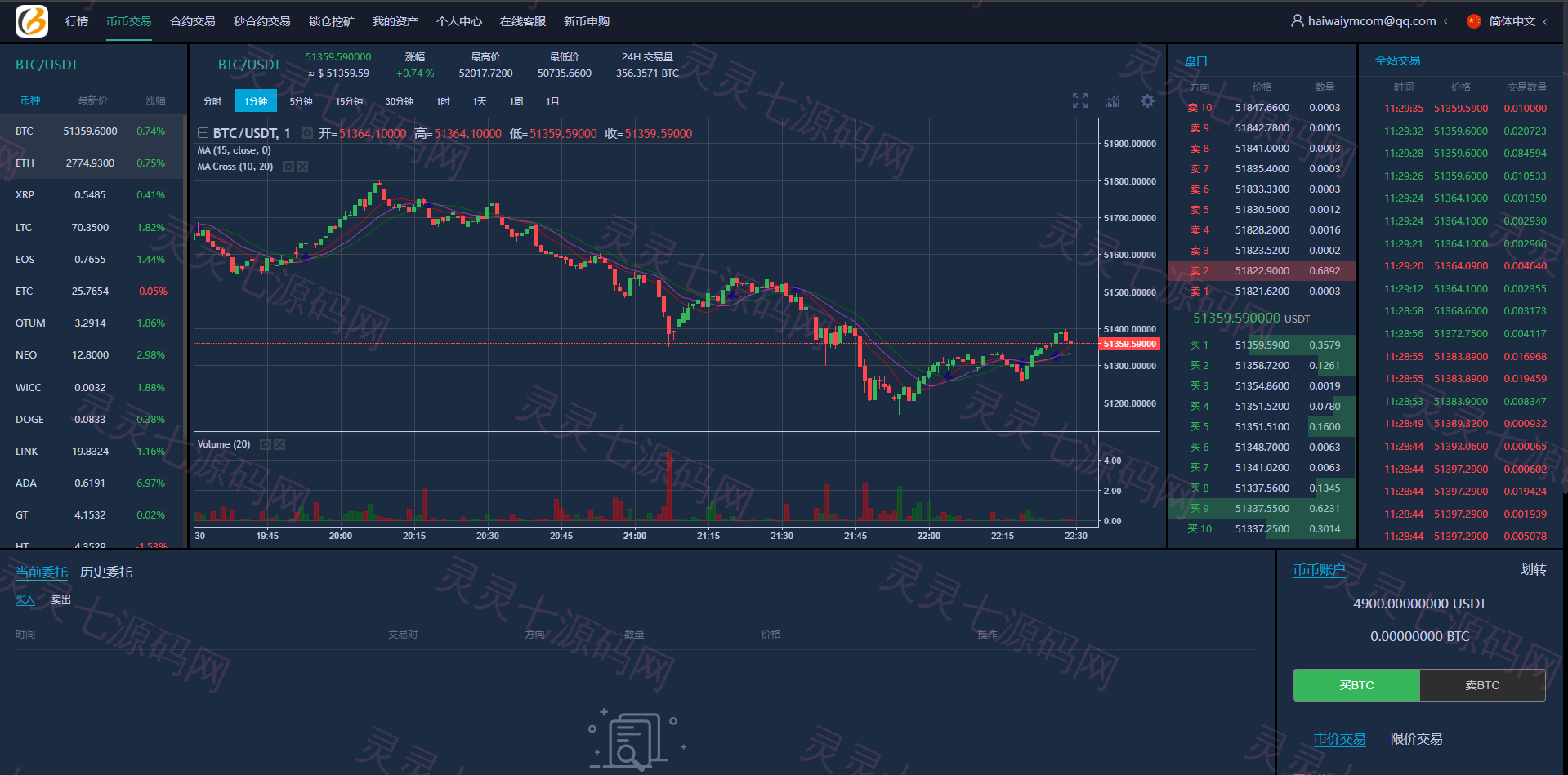The width and height of the screenshot is (1568, 775).
Task: Open chart settings gear icon
Action: [x=1147, y=100]
